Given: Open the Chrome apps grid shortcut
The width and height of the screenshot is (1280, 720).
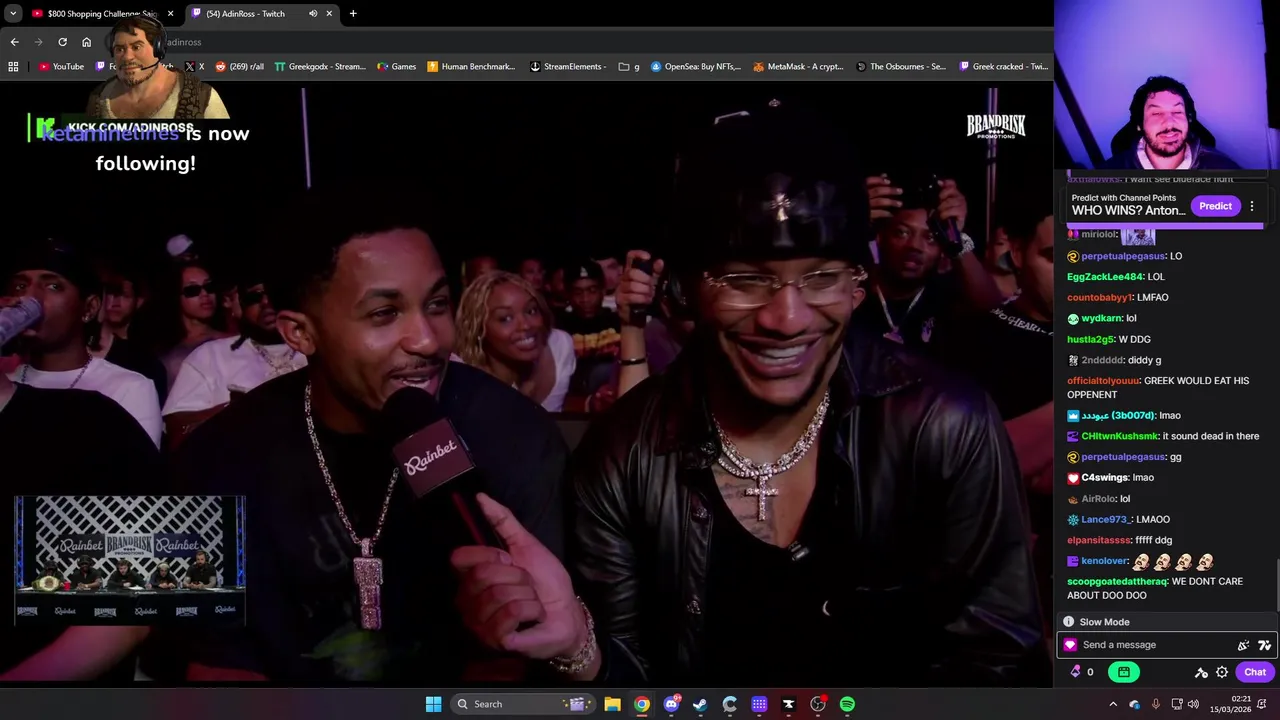Looking at the screenshot, I should 13,67.
